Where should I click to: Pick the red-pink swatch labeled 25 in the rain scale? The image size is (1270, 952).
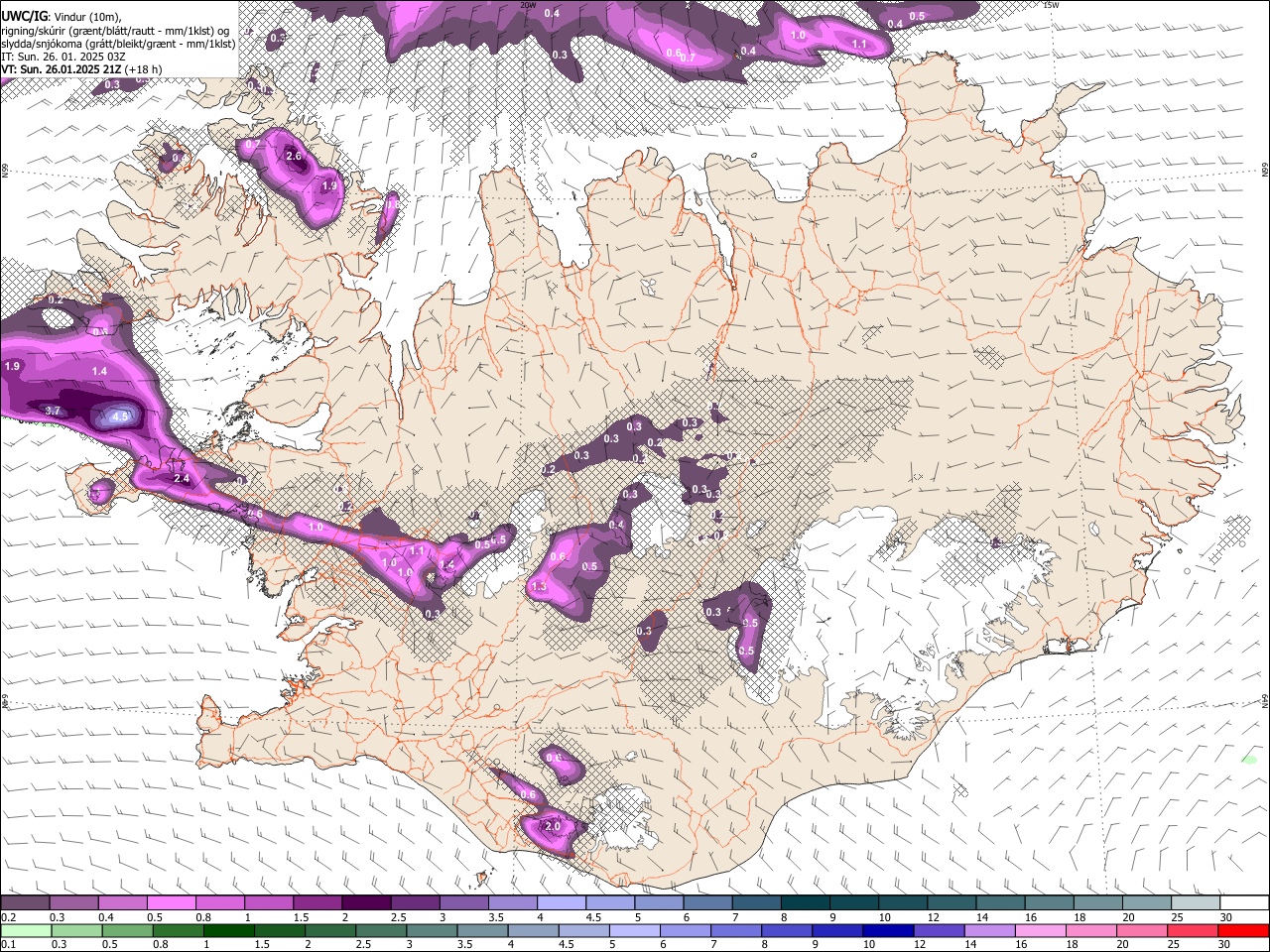[1194, 930]
